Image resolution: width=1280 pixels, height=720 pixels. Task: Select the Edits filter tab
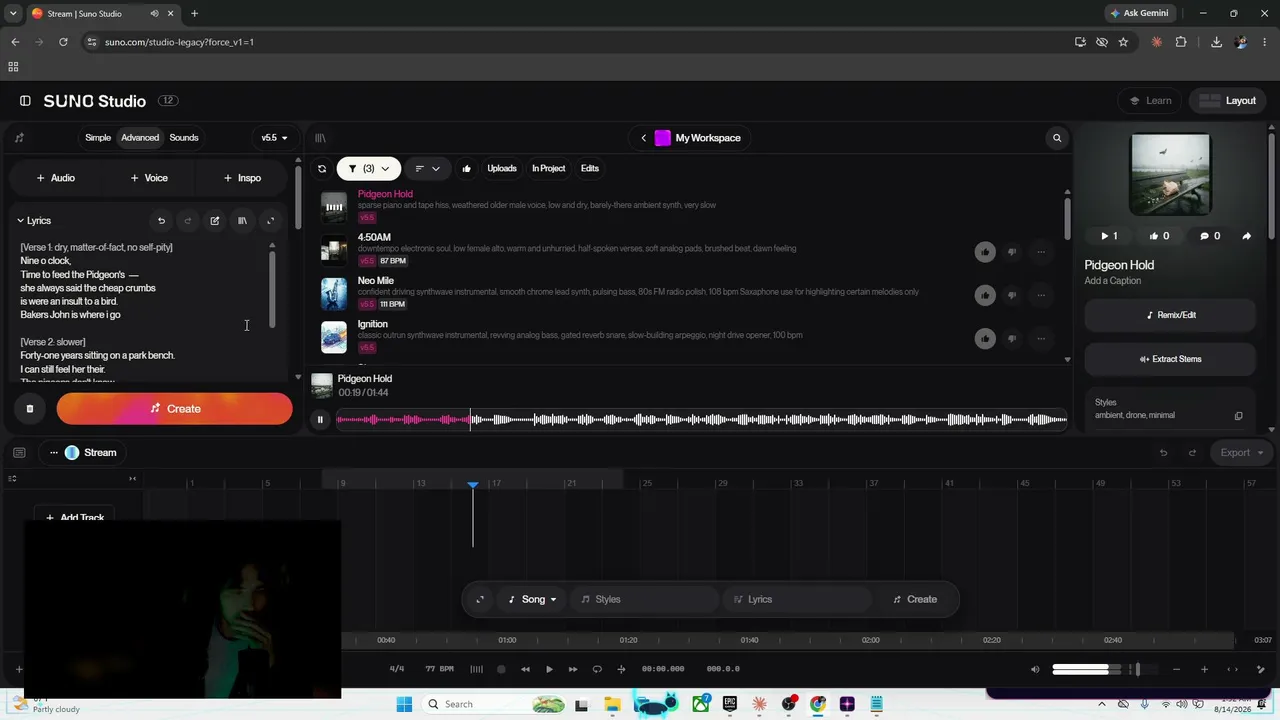[590, 169]
